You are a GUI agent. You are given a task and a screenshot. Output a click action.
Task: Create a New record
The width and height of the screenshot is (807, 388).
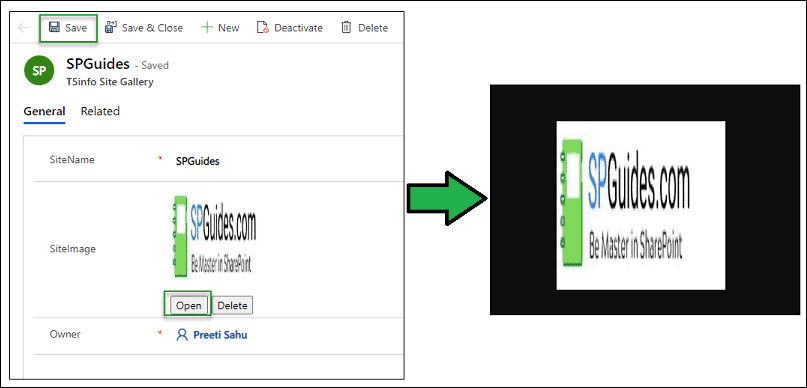(220, 28)
